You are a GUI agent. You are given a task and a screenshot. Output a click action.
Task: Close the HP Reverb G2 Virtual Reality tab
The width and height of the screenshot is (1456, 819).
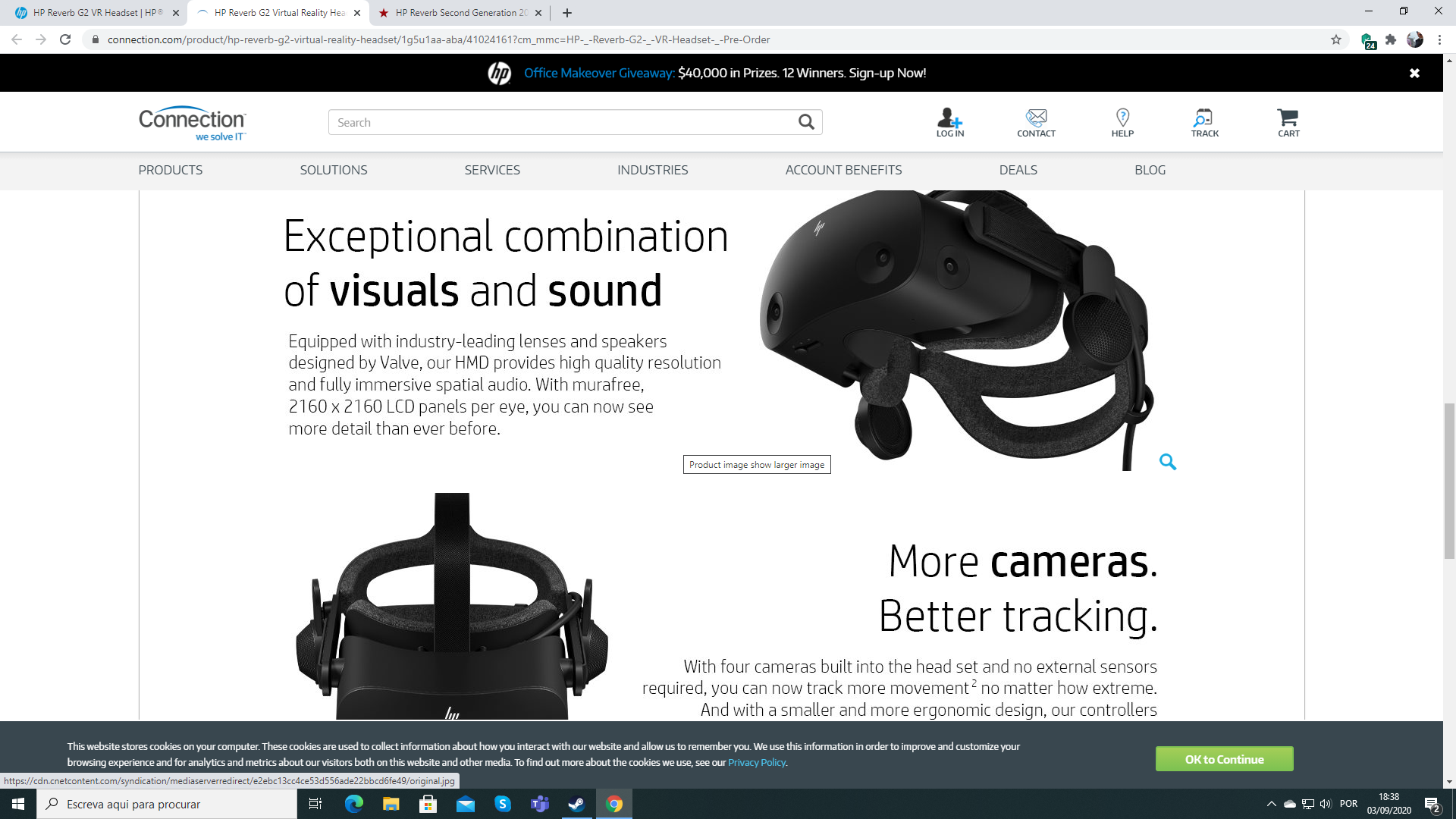pyautogui.click(x=357, y=13)
